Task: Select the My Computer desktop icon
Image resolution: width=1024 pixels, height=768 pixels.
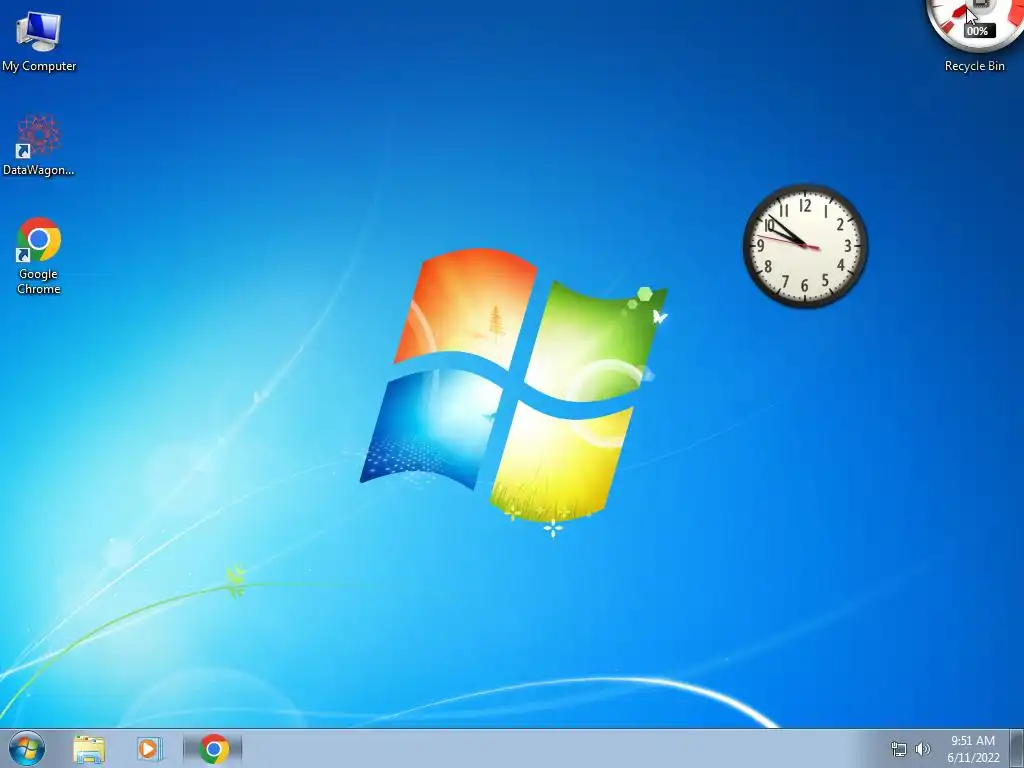Action: [x=39, y=41]
